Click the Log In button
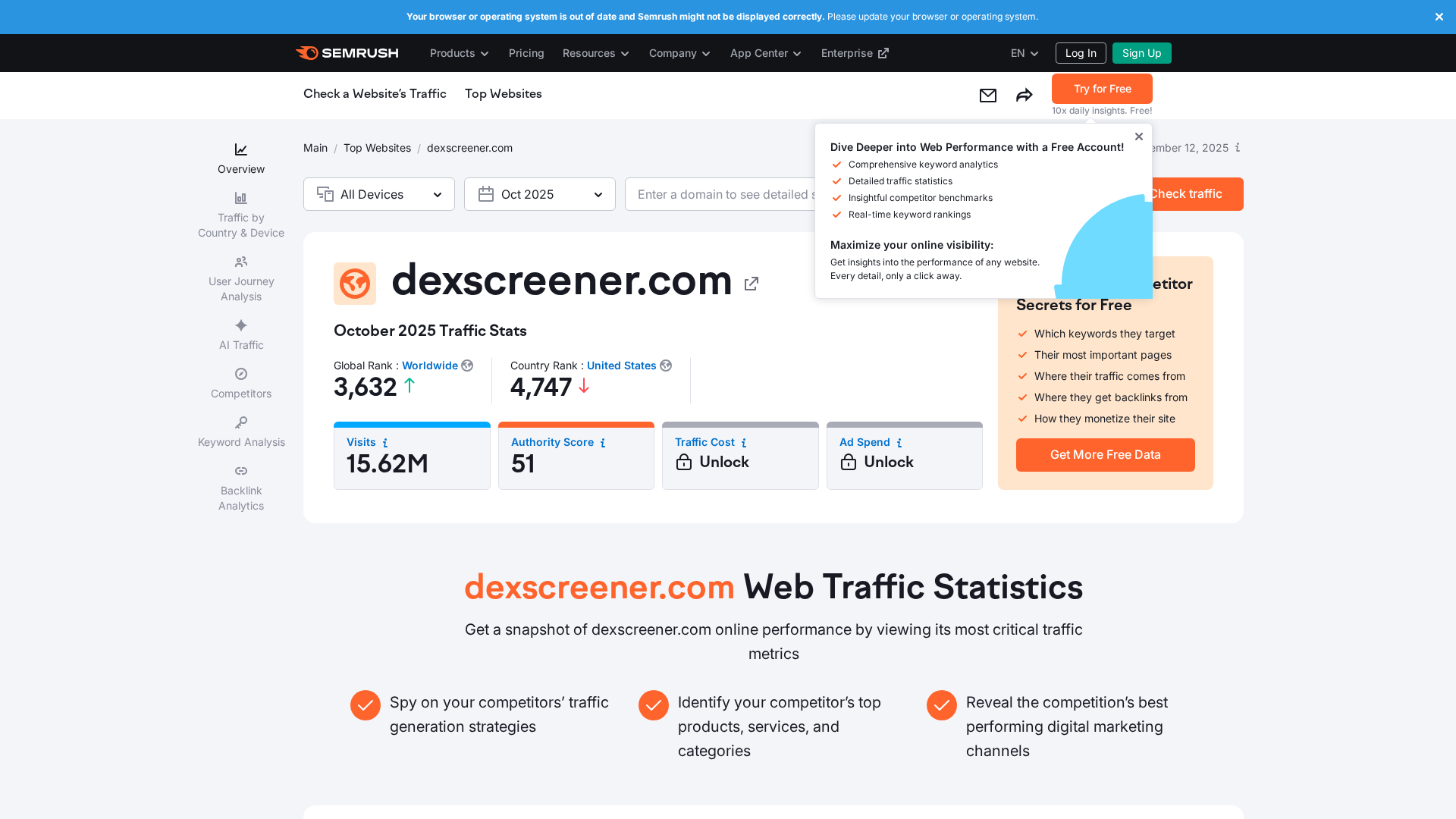 [x=1081, y=53]
